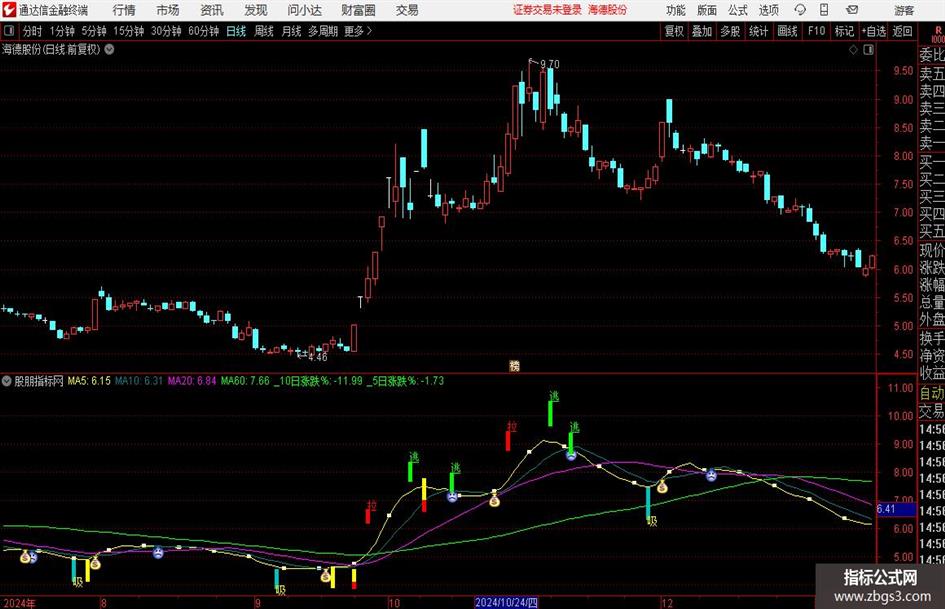Click the 通达信 red logo icon
Image resolution: width=945 pixels, height=609 pixels.
[x=9, y=10]
